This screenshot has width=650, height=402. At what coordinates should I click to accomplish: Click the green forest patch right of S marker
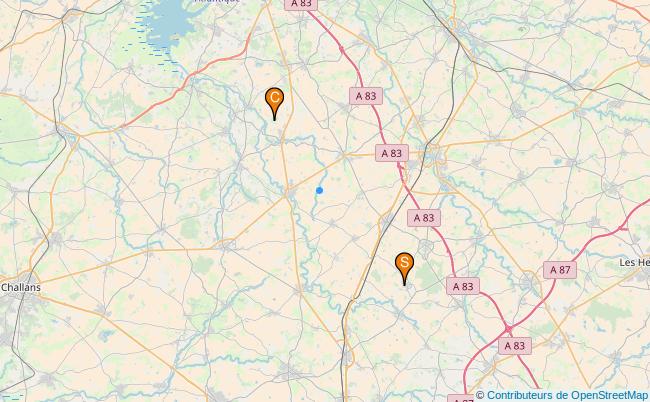428,274
